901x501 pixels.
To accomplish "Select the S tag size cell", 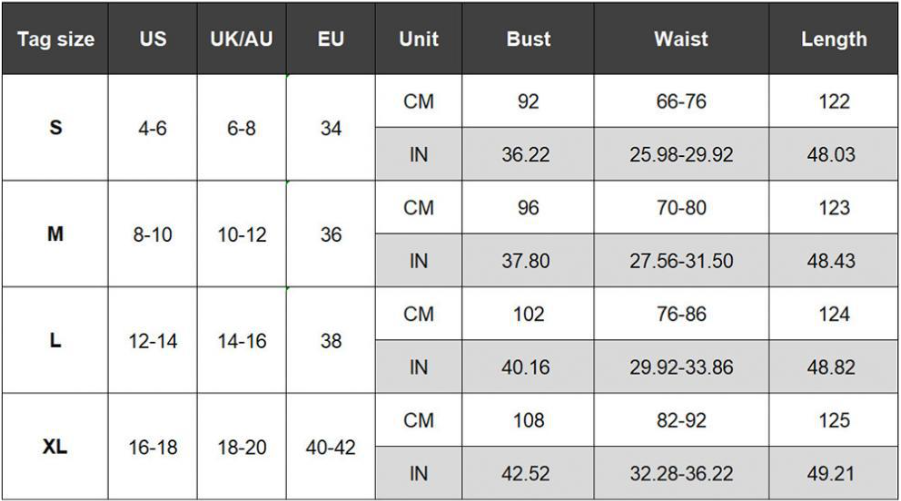I will tap(55, 128).
